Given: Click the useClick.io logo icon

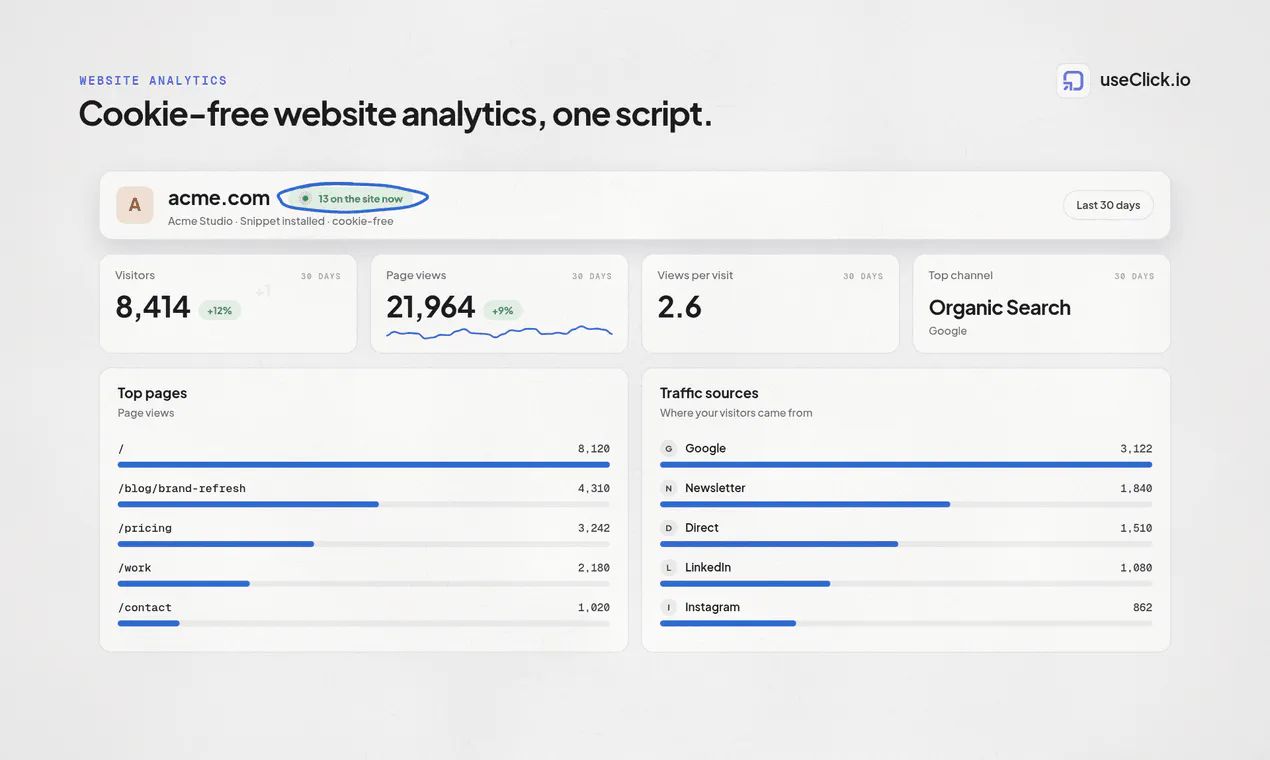Looking at the screenshot, I should [x=1073, y=81].
